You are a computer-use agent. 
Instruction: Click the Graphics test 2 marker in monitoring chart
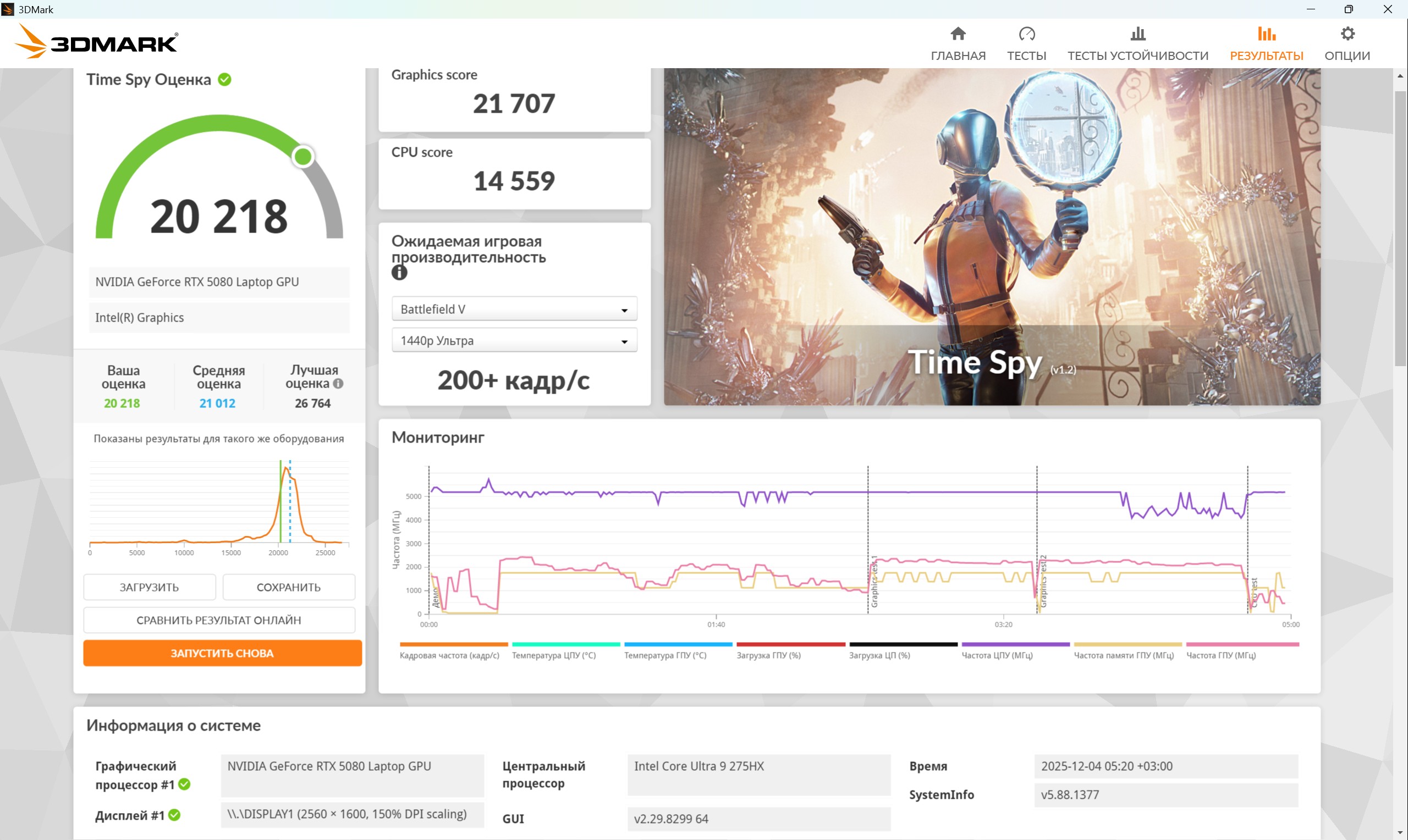click(x=1043, y=581)
